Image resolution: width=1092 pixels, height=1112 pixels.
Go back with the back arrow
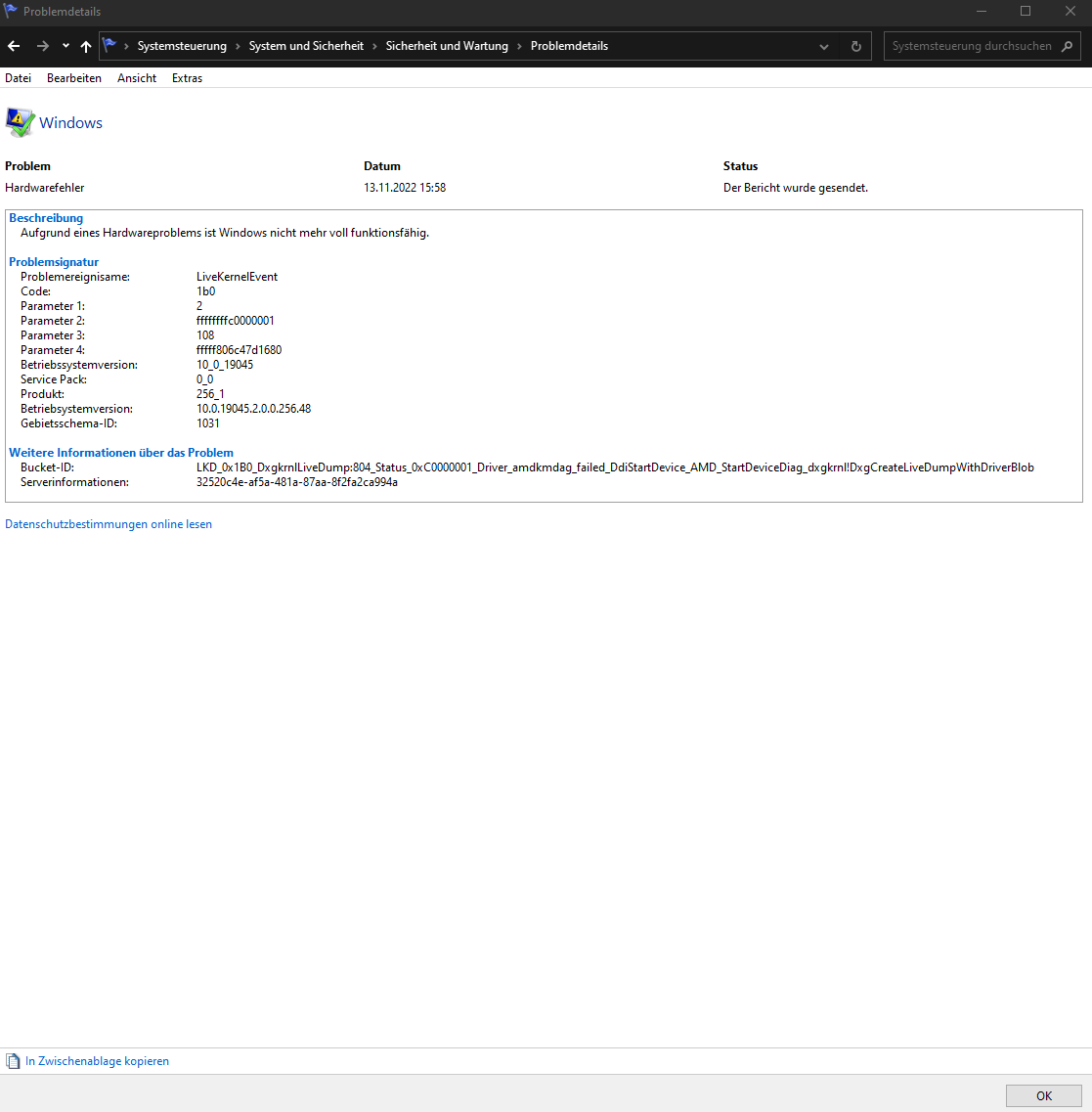[14, 46]
